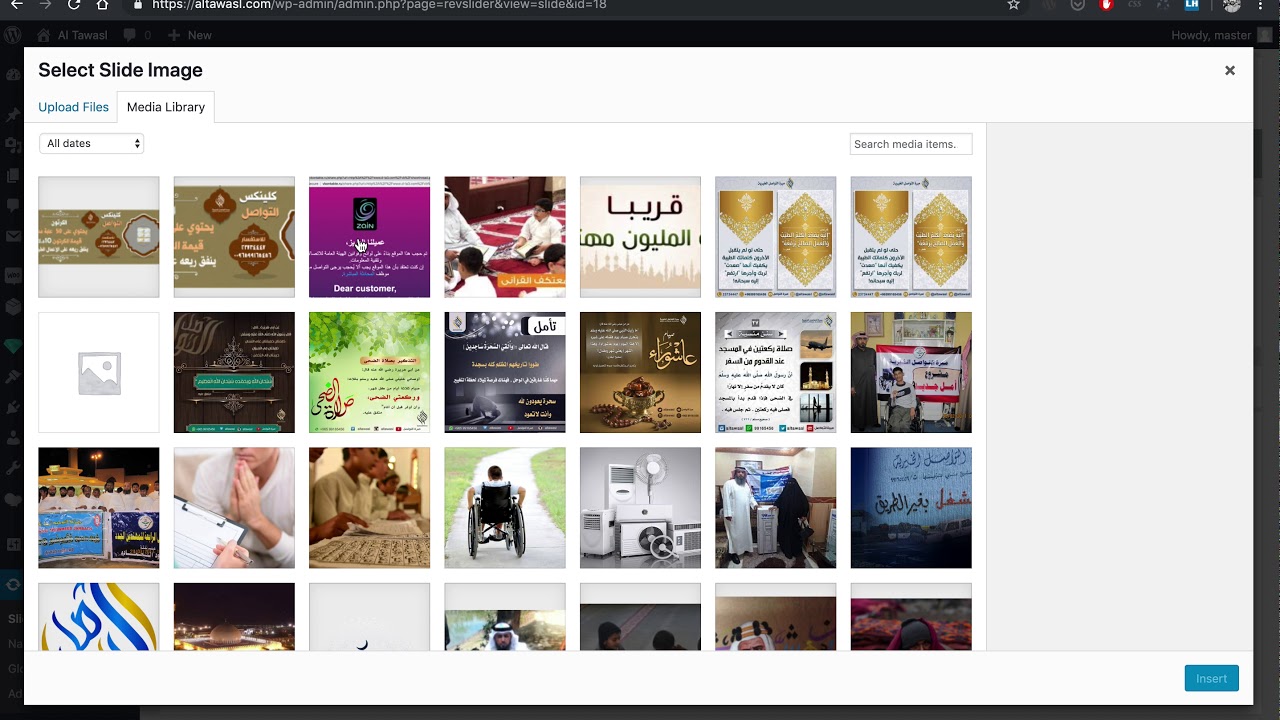The height and width of the screenshot is (720, 1280).
Task: Open the All dates filter dropdown
Action: coord(92,144)
